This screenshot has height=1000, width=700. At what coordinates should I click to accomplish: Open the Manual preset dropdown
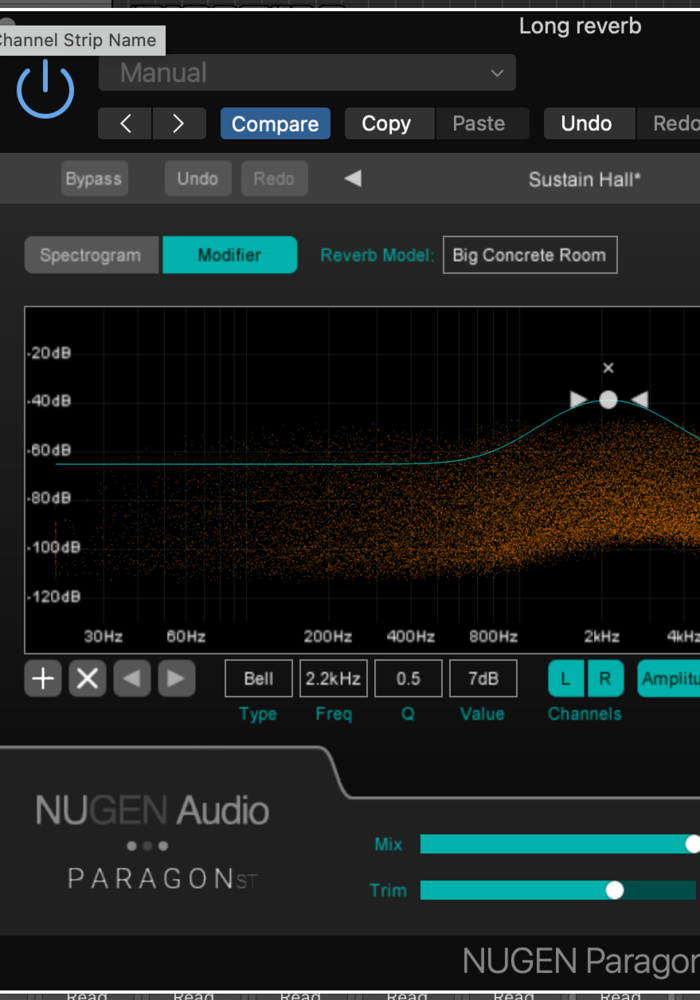pos(307,73)
